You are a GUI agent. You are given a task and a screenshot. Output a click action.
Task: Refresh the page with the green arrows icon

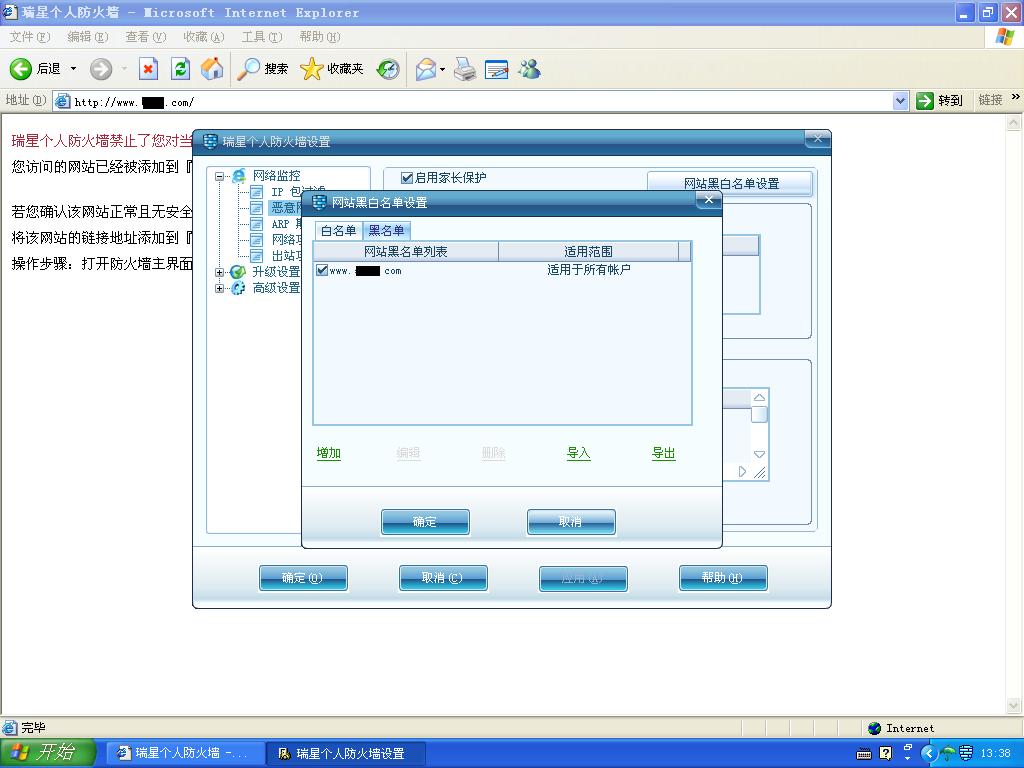coord(180,69)
